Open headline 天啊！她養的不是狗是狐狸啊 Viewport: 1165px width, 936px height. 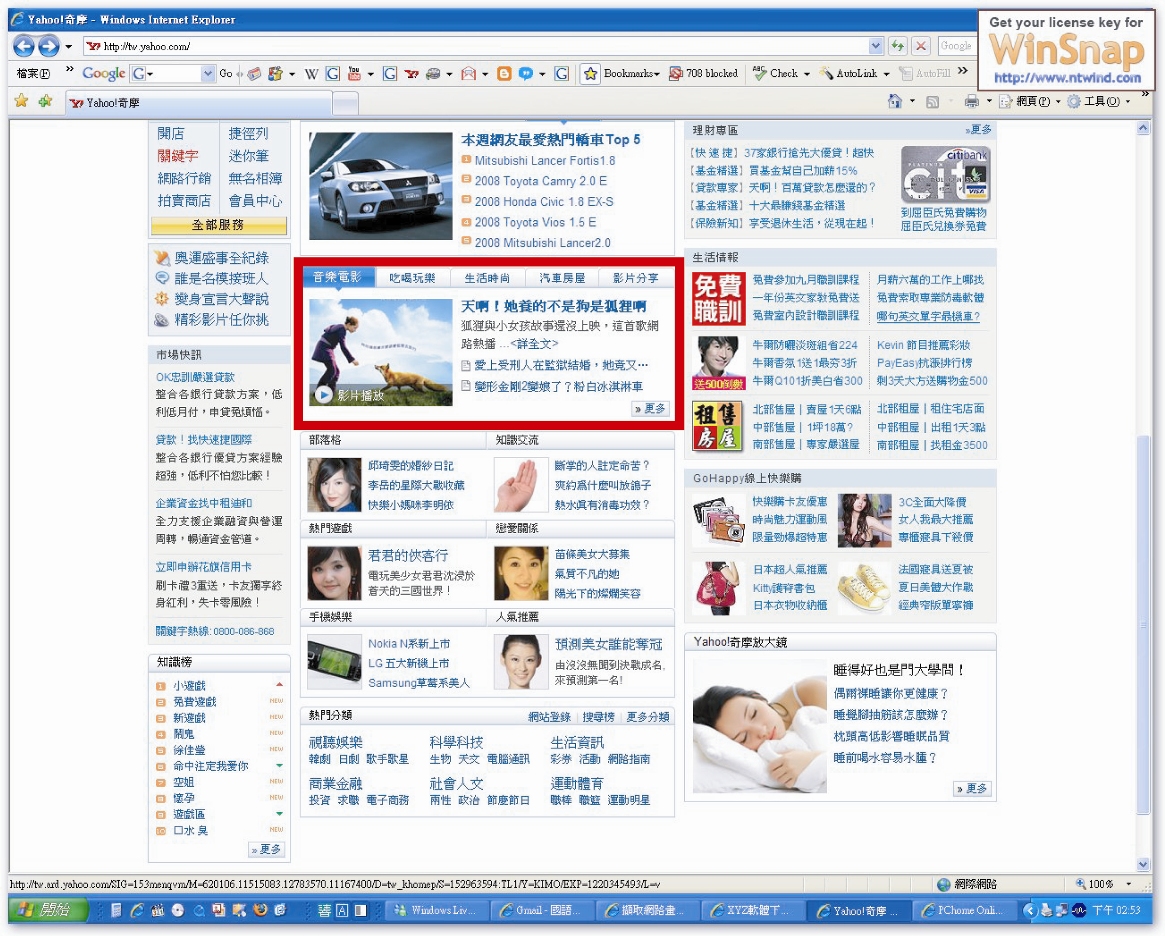tap(554, 306)
